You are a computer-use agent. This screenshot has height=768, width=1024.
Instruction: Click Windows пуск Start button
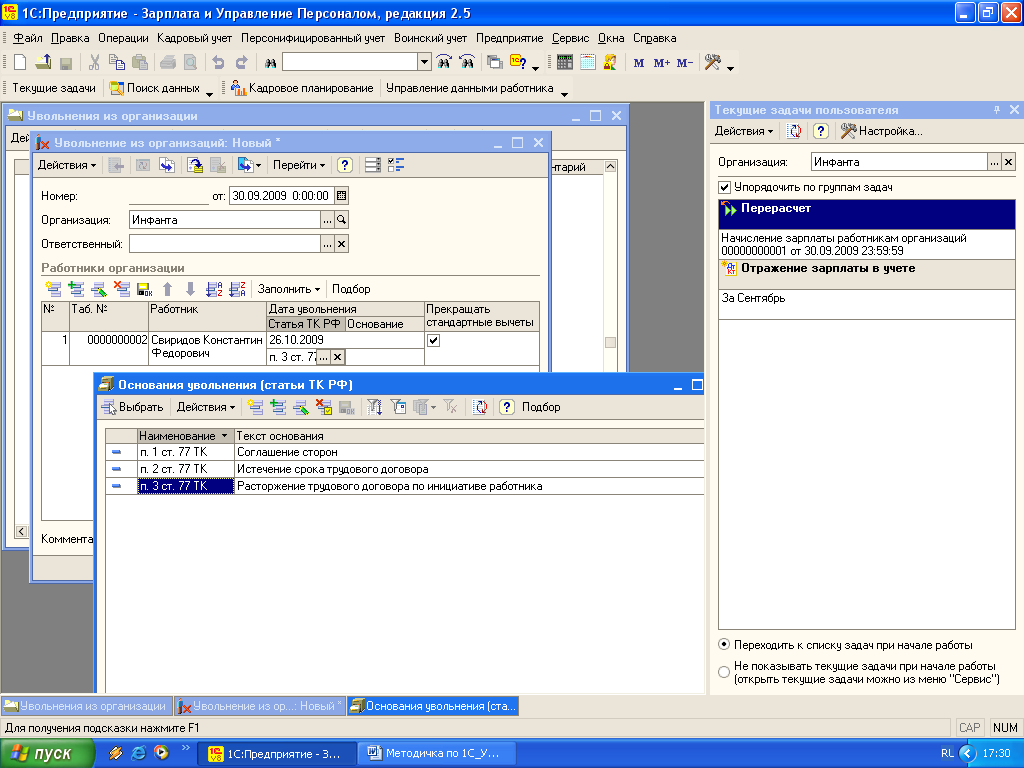click(47, 753)
